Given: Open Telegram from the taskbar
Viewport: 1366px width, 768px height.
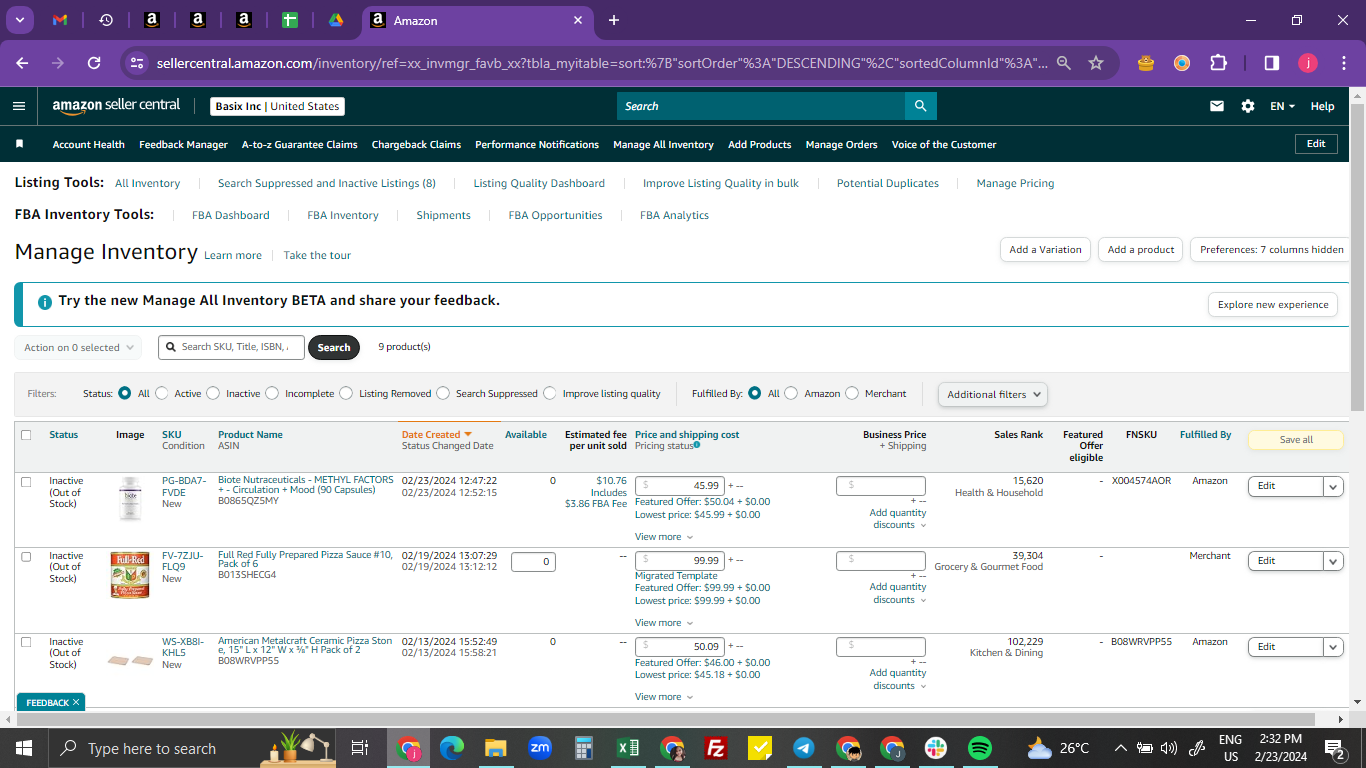Looking at the screenshot, I should [x=804, y=748].
